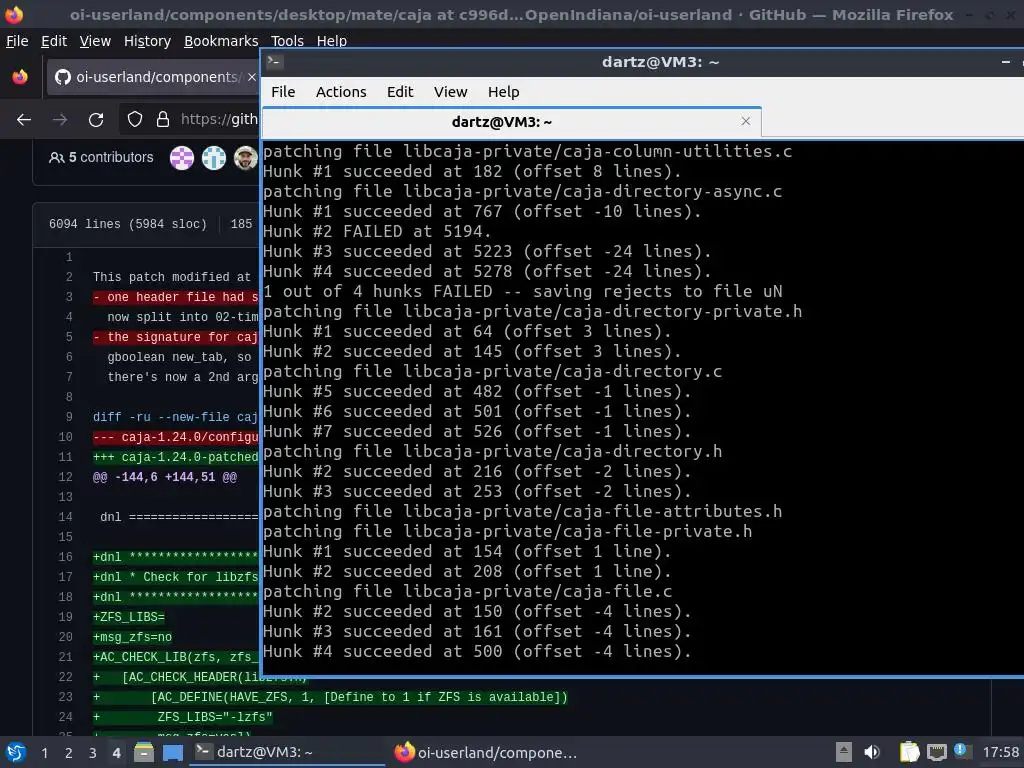Viewport: 1024px width, 768px height.
Task: Open the Firefox Bookmarks menu
Action: tap(221, 41)
